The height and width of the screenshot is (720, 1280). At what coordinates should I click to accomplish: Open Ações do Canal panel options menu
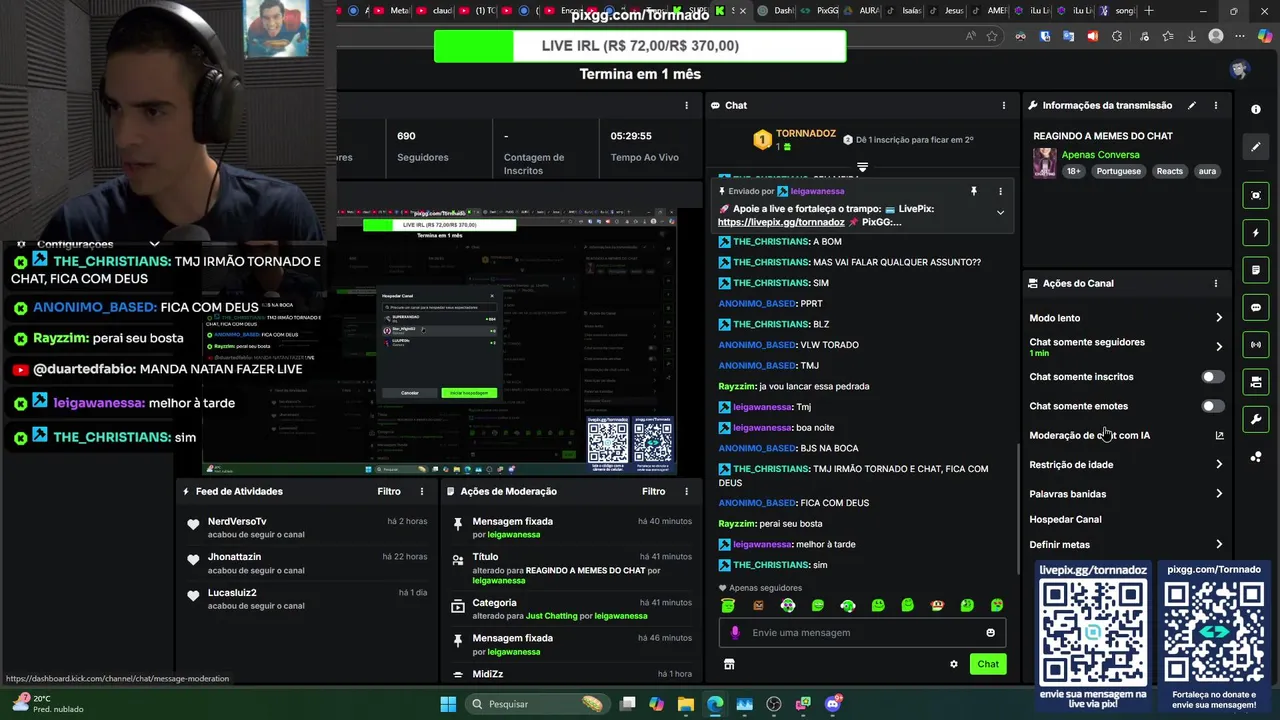tap(1216, 283)
